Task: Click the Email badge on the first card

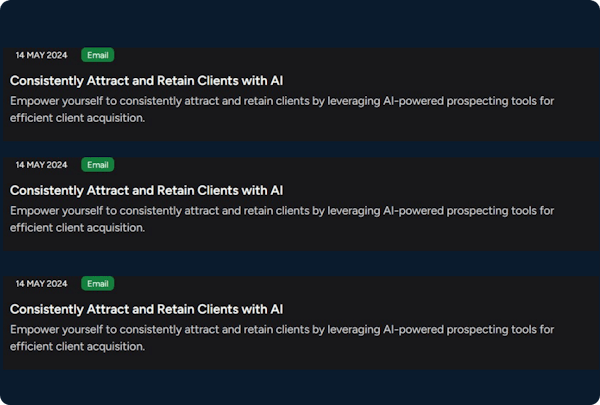Action: [97, 55]
